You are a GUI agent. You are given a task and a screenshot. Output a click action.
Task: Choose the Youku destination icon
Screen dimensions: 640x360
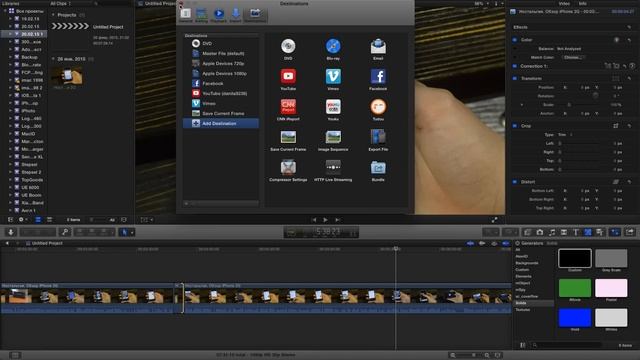[x=333, y=107]
